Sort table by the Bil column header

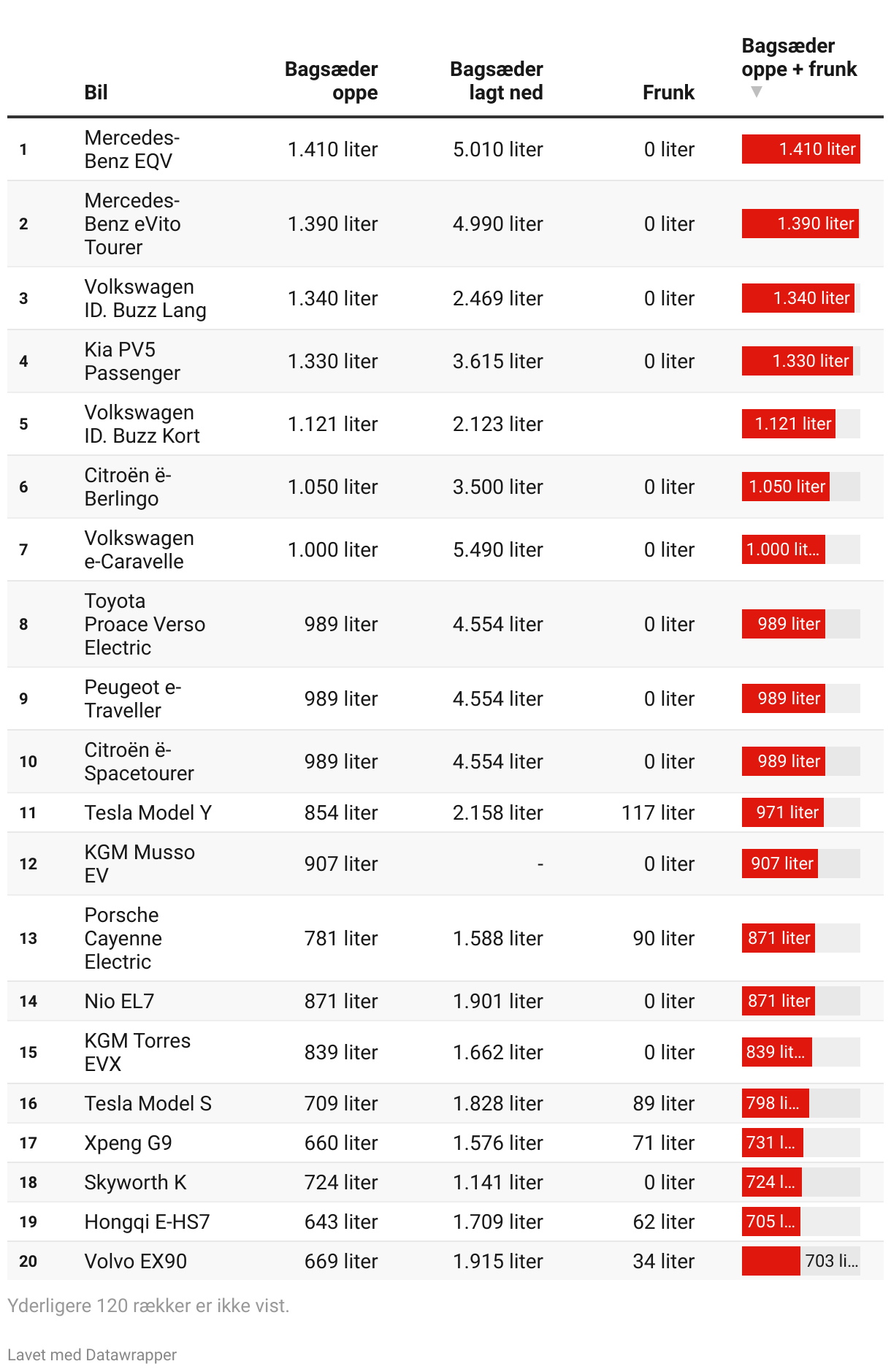pos(96,92)
